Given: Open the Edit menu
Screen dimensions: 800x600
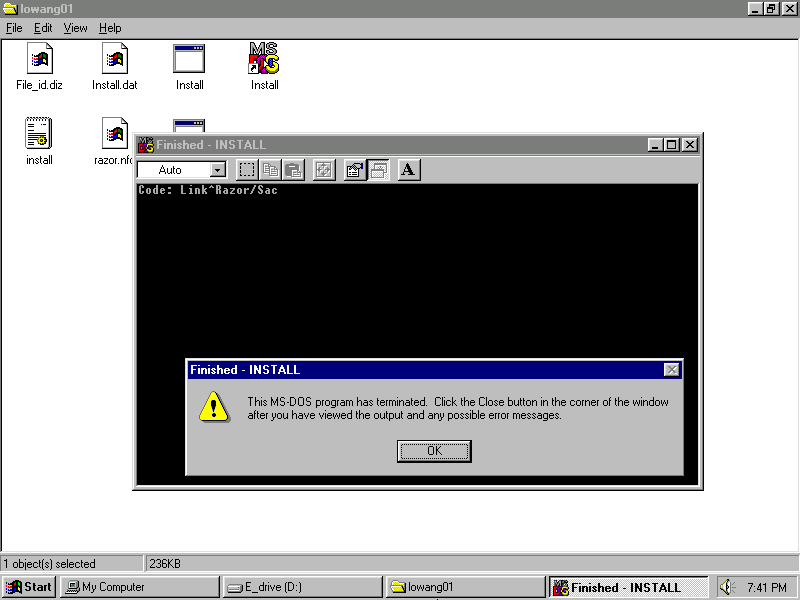Looking at the screenshot, I should (x=43, y=28).
